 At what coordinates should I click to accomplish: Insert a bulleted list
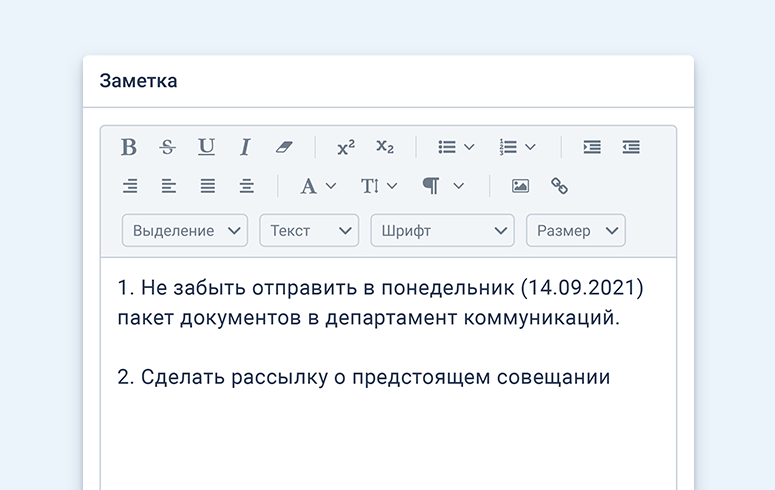[x=447, y=147]
